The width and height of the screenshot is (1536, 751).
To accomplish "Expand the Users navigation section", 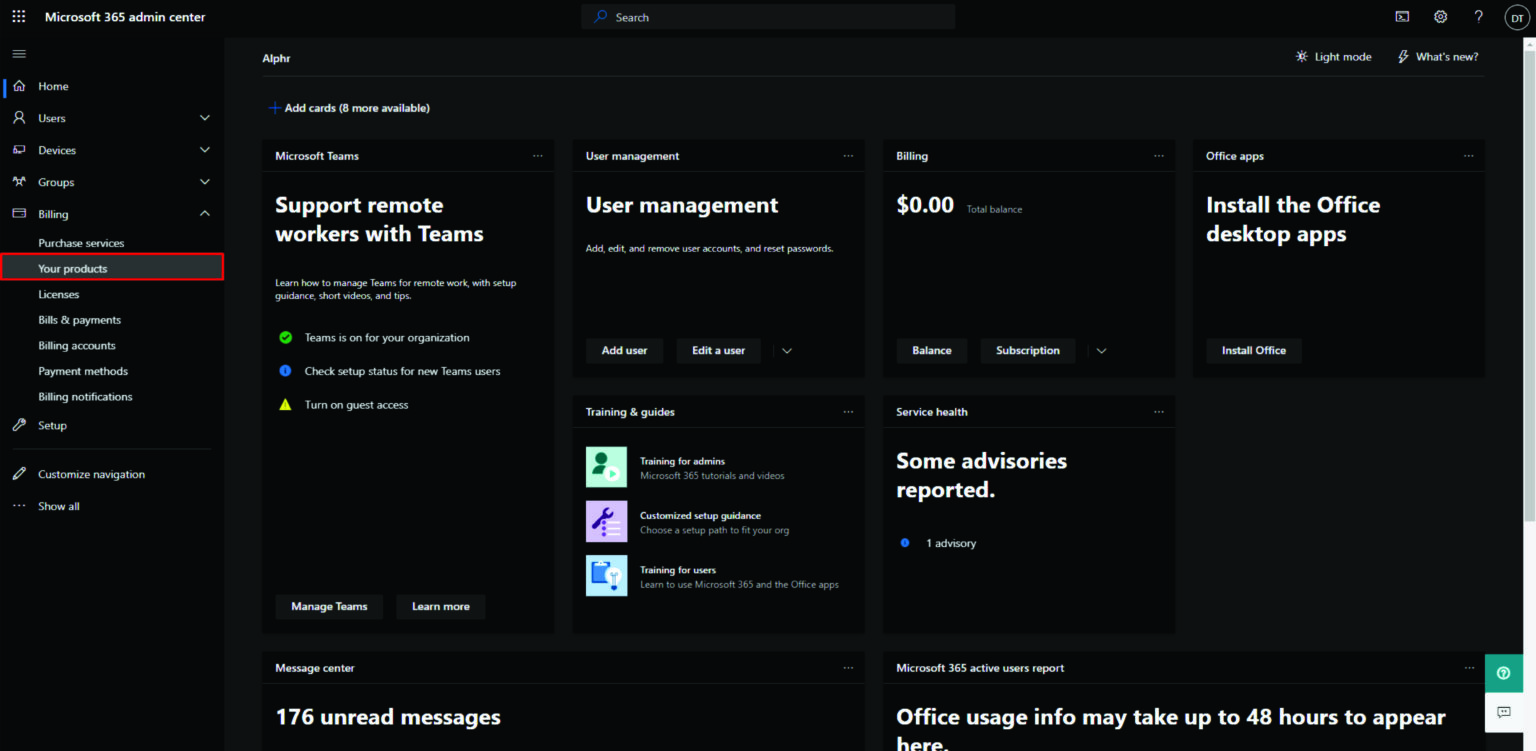I will pyautogui.click(x=205, y=118).
